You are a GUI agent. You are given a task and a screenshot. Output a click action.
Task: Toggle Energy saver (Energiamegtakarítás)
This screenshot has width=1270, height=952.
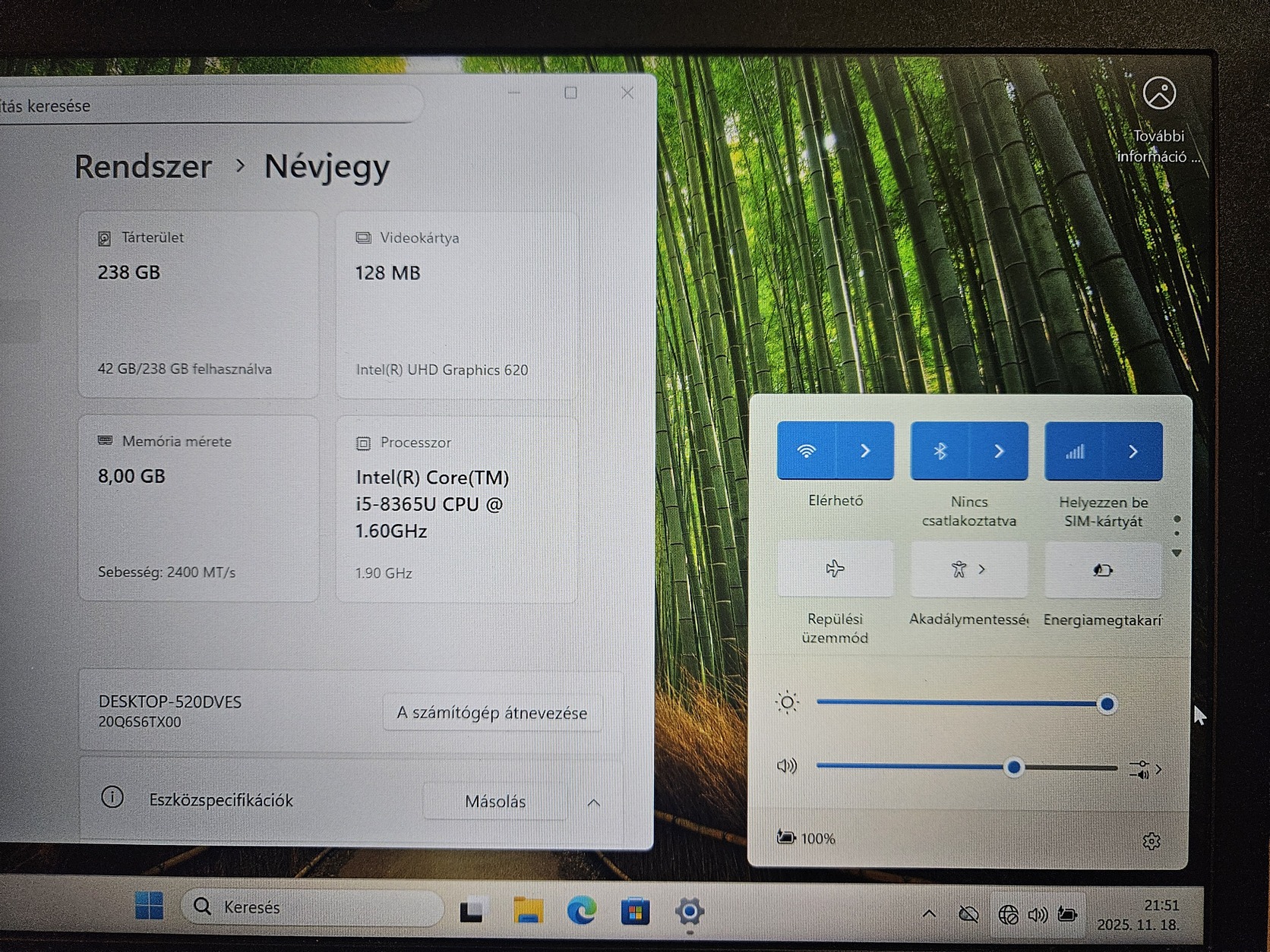coord(1103,570)
